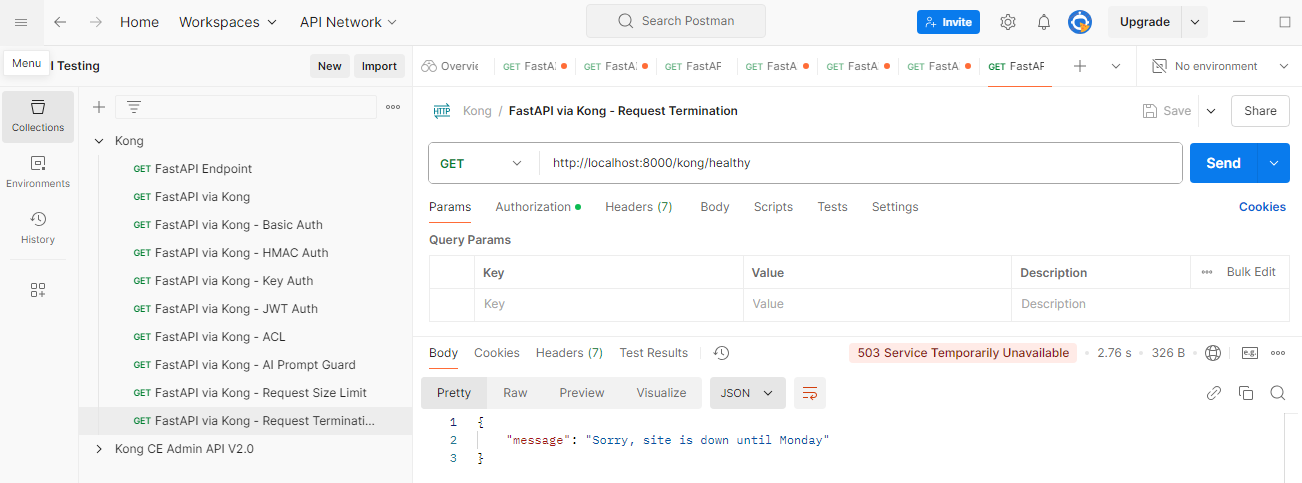
Task: Open History in the sidebar
Action: click(38, 227)
